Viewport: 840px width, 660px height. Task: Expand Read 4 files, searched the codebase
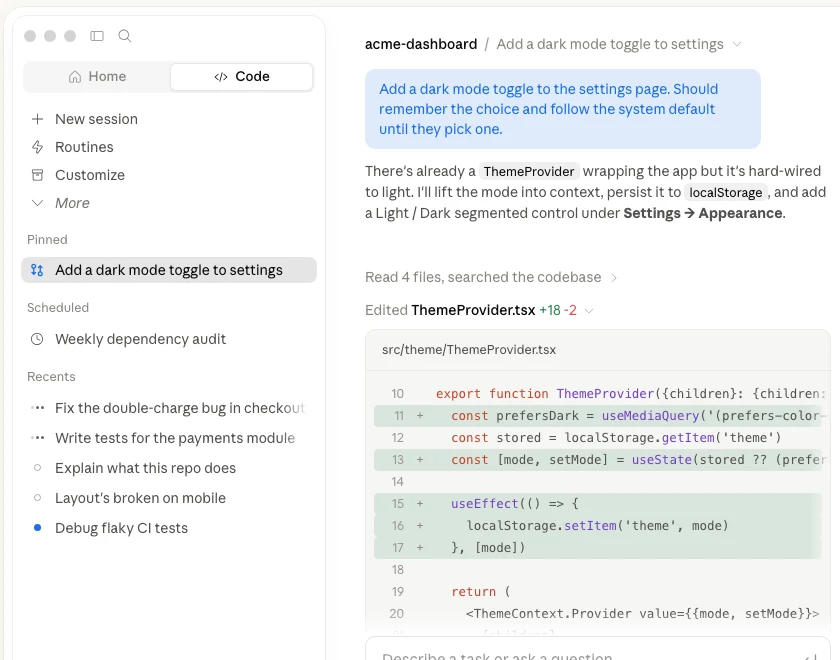[491, 277]
